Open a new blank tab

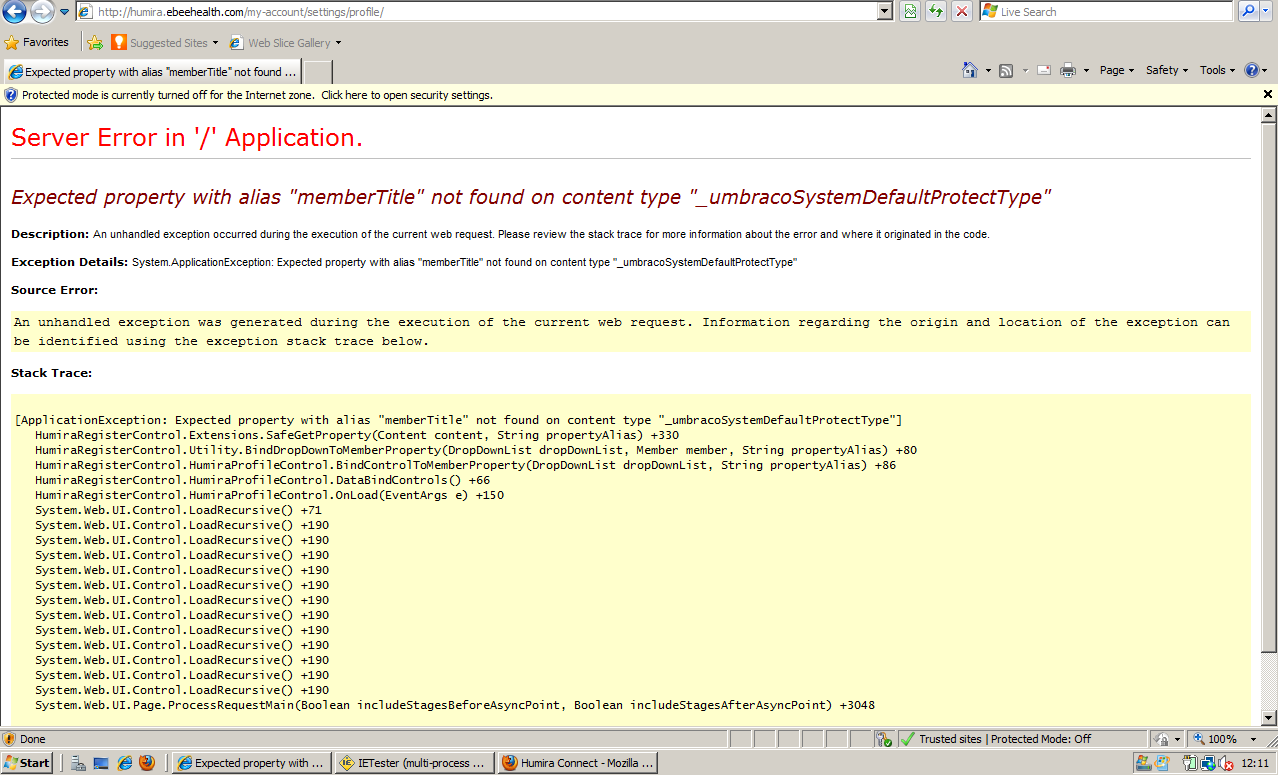(318, 72)
